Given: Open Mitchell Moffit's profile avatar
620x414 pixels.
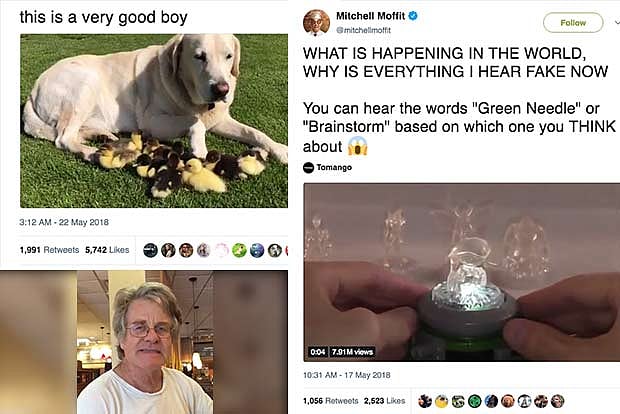Looking at the screenshot, I should point(316,22).
